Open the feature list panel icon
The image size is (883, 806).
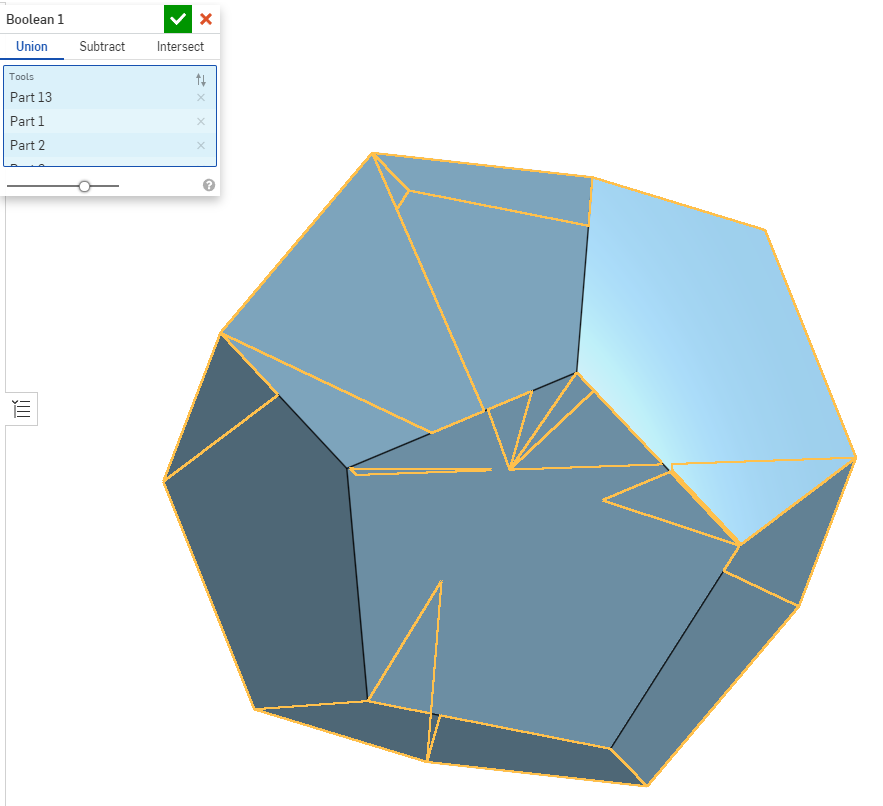(x=22, y=409)
